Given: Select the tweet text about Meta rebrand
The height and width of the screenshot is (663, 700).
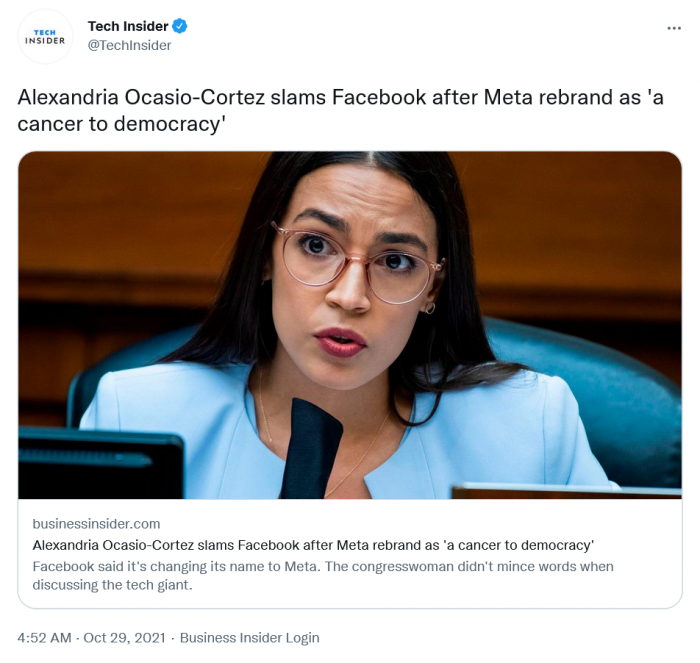Looking at the screenshot, I should click(x=340, y=110).
